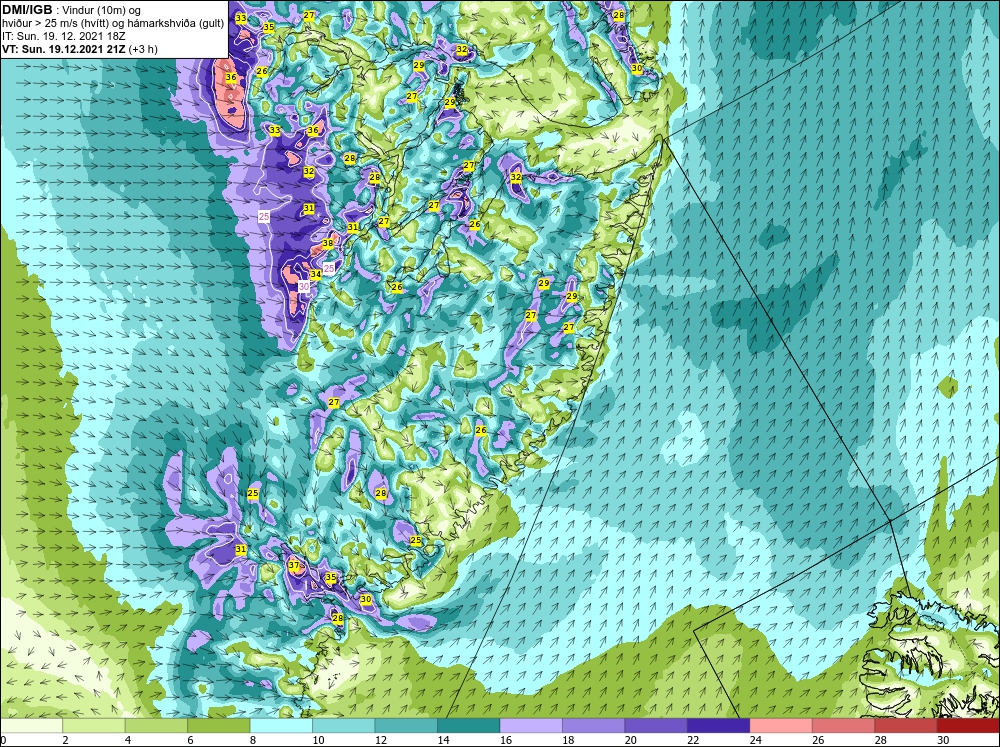The image size is (1000, 747).
Task: Click the yellow 36 label inside the pink area below yellow 33
Action: [x=231, y=77]
